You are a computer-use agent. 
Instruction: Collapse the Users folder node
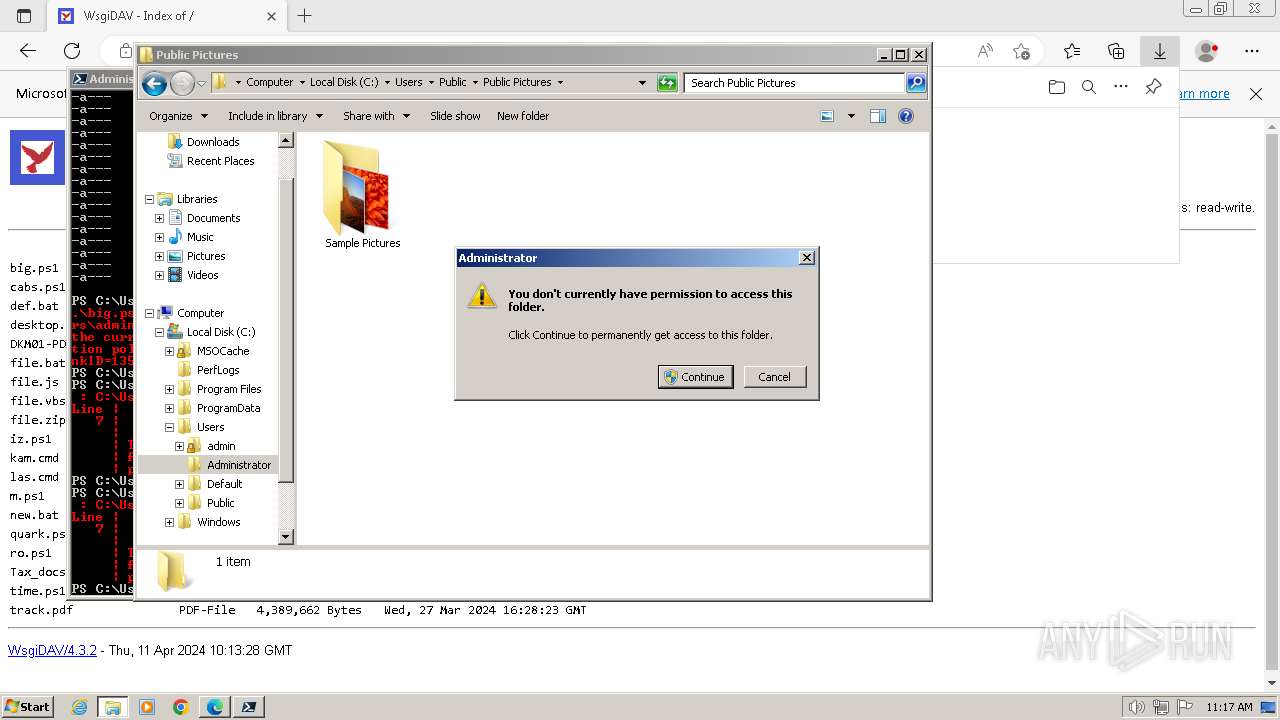(169, 427)
